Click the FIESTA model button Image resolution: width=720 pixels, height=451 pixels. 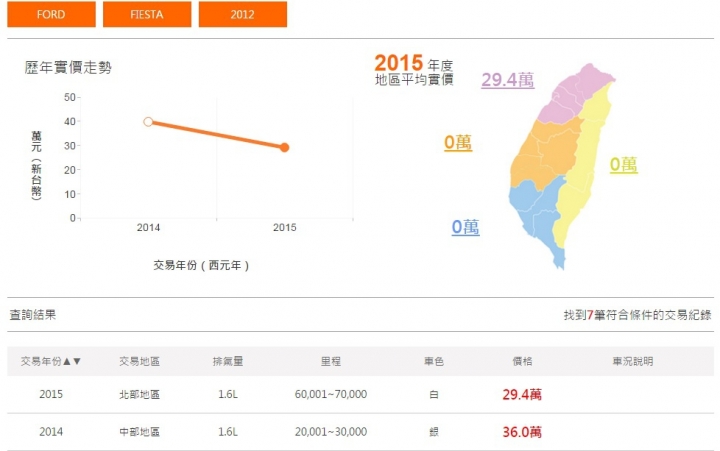click(147, 14)
